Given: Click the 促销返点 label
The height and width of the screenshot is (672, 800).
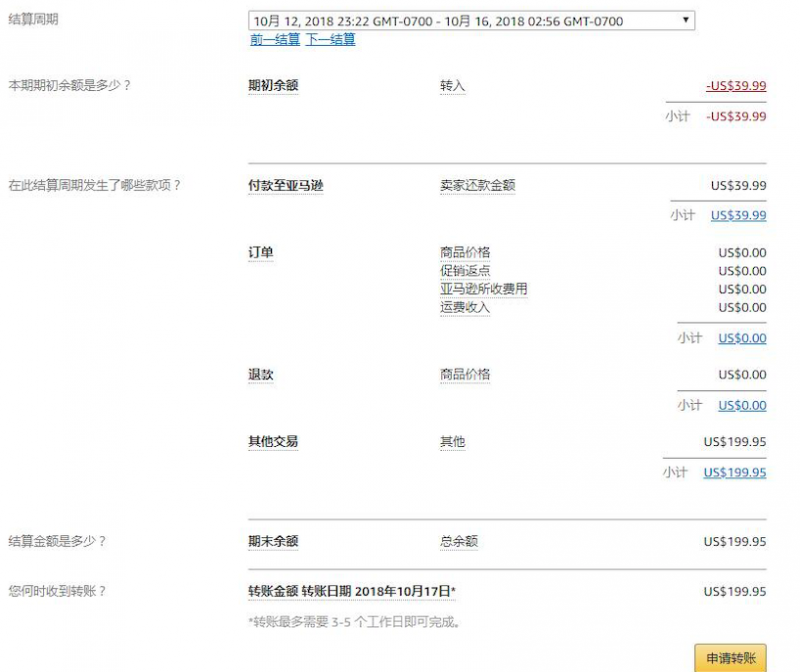Looking at the screenshot, I should [465, 270].
